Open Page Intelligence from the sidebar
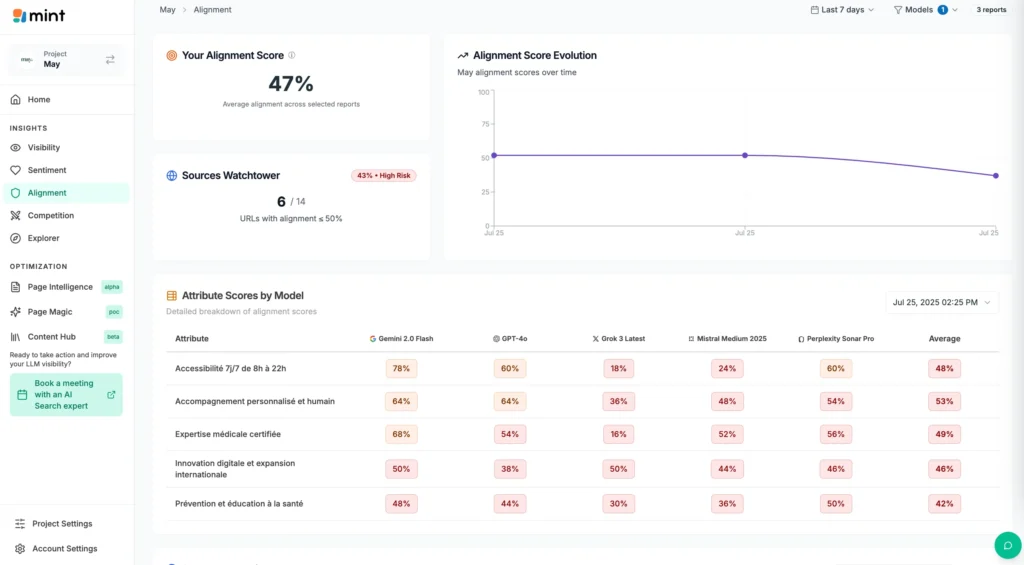The image size is (1024, 565). tap(59, 287)
